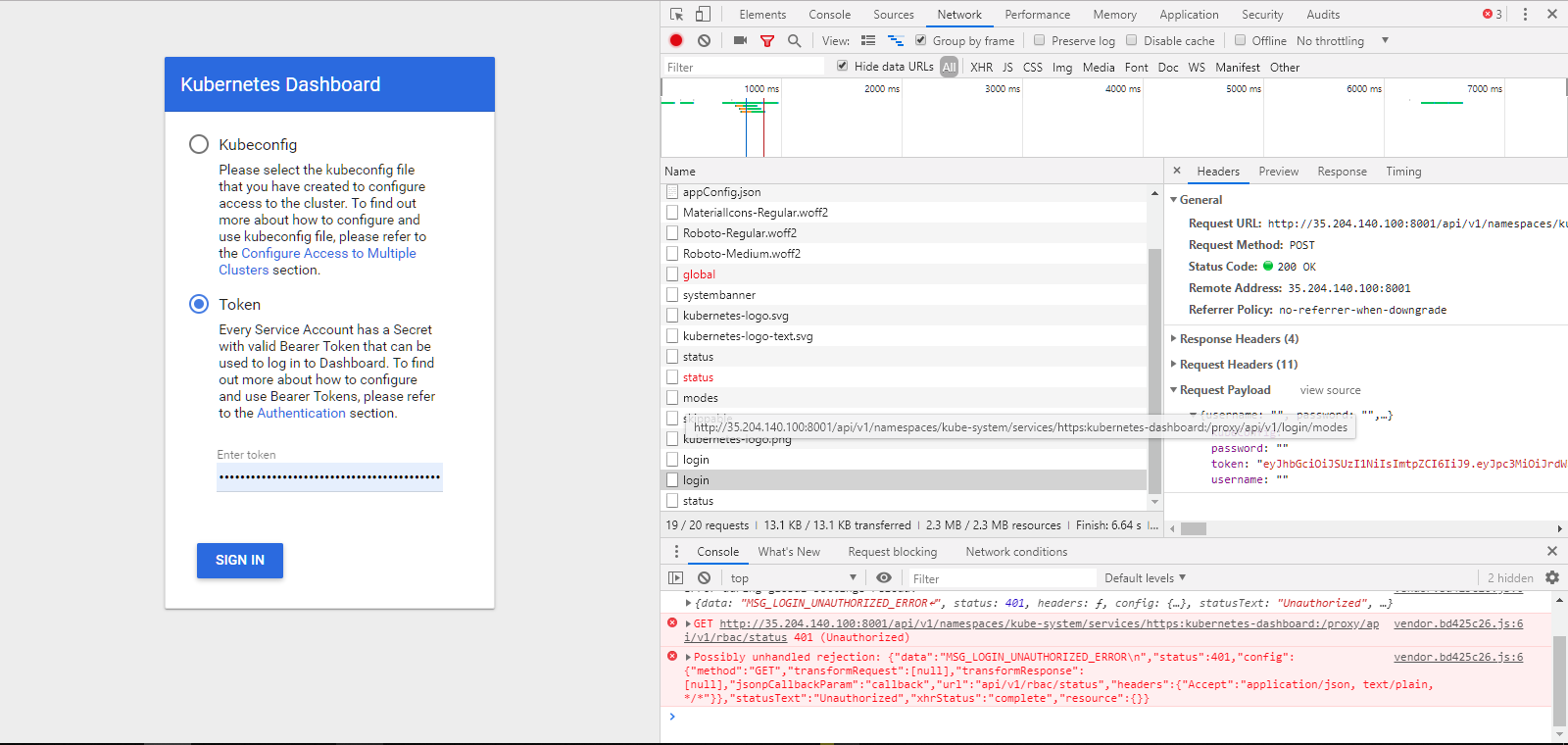Select the Kubeconfig radio option
This screenshot has height=745, width=1568.
click(199, 144)
